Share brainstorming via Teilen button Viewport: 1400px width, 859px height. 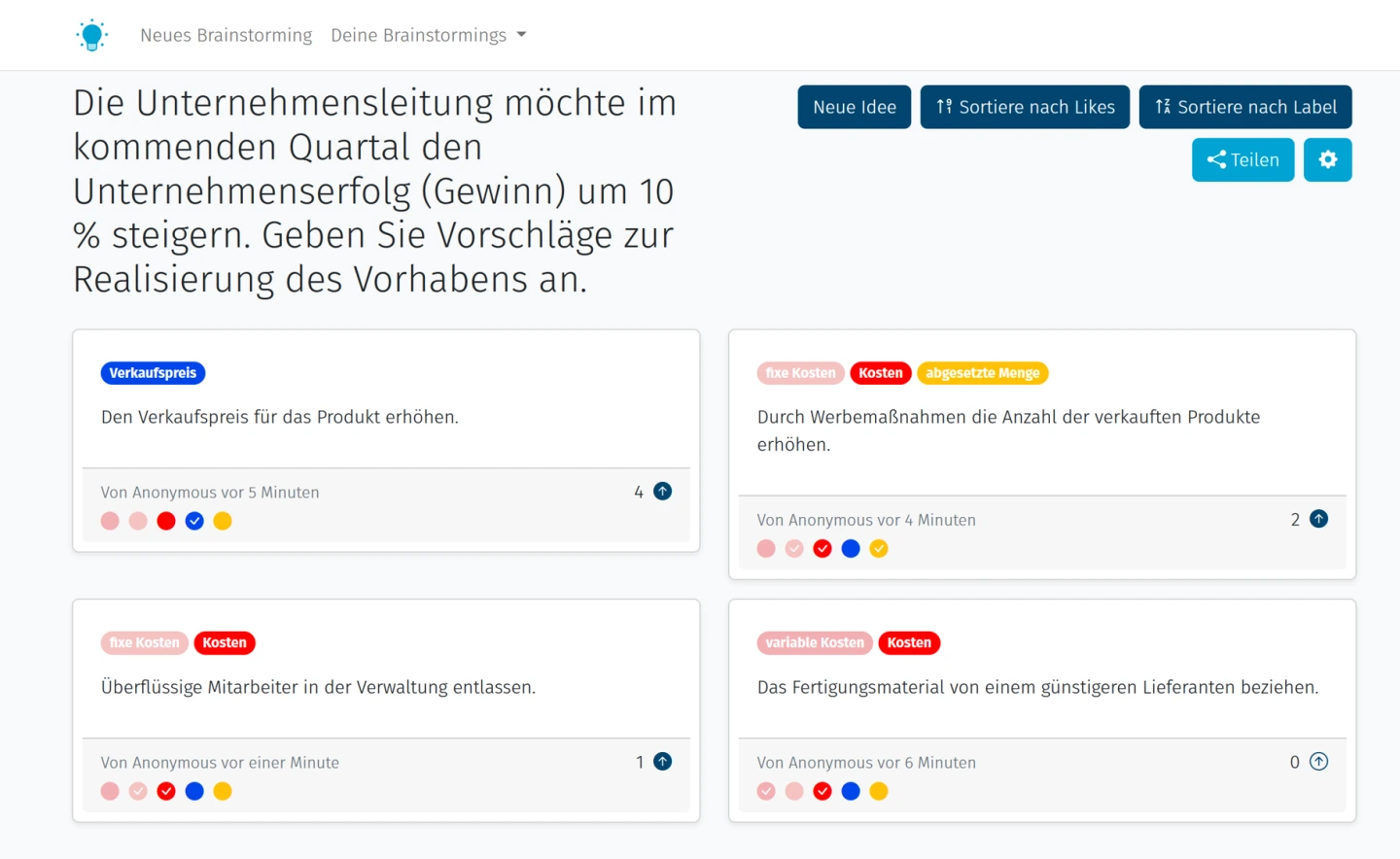[1242, 159]
